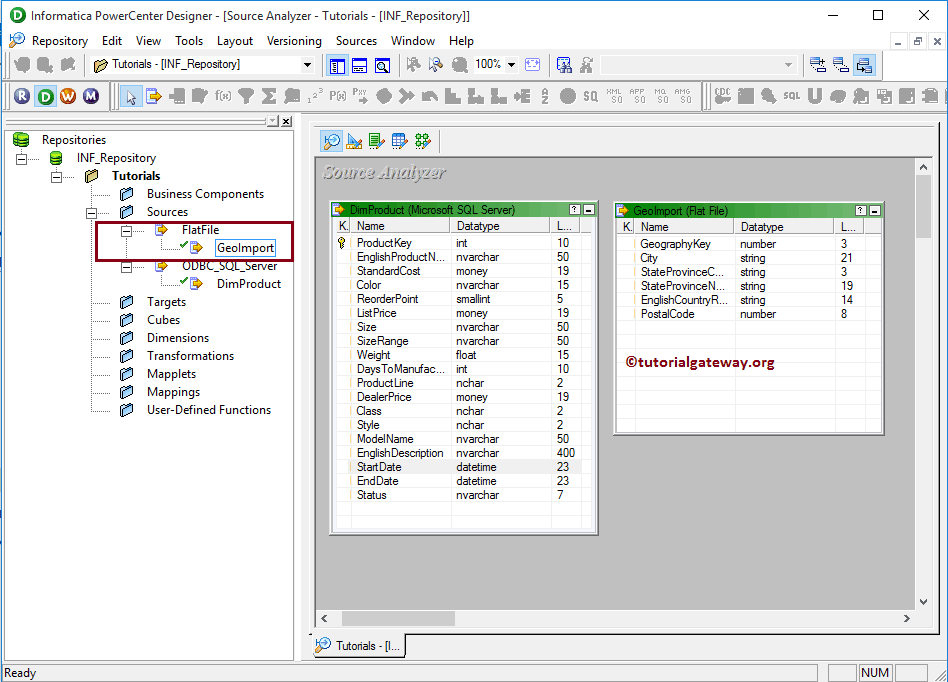This screenshot has width=948, height=682.
Task: Switch to the Tutorials workspace tab
Action: (359, 645)
